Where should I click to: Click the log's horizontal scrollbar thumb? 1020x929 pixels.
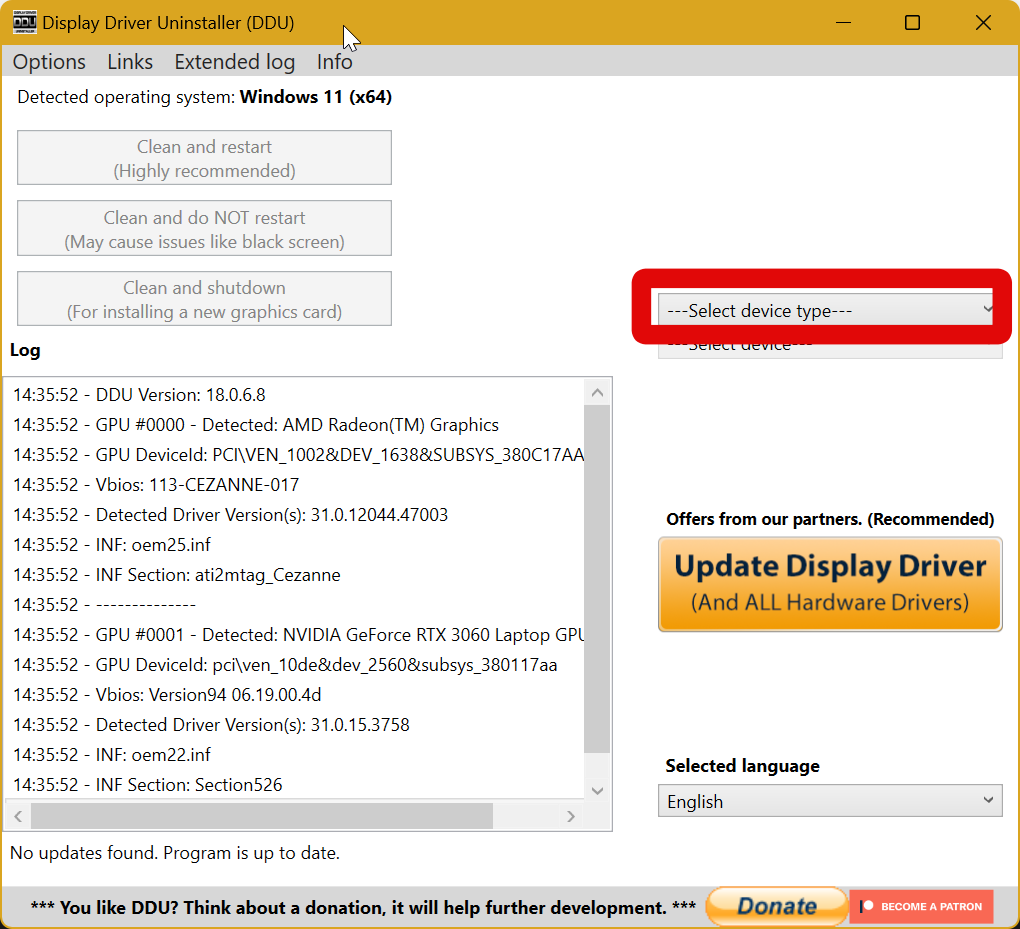tap(261, 816)
